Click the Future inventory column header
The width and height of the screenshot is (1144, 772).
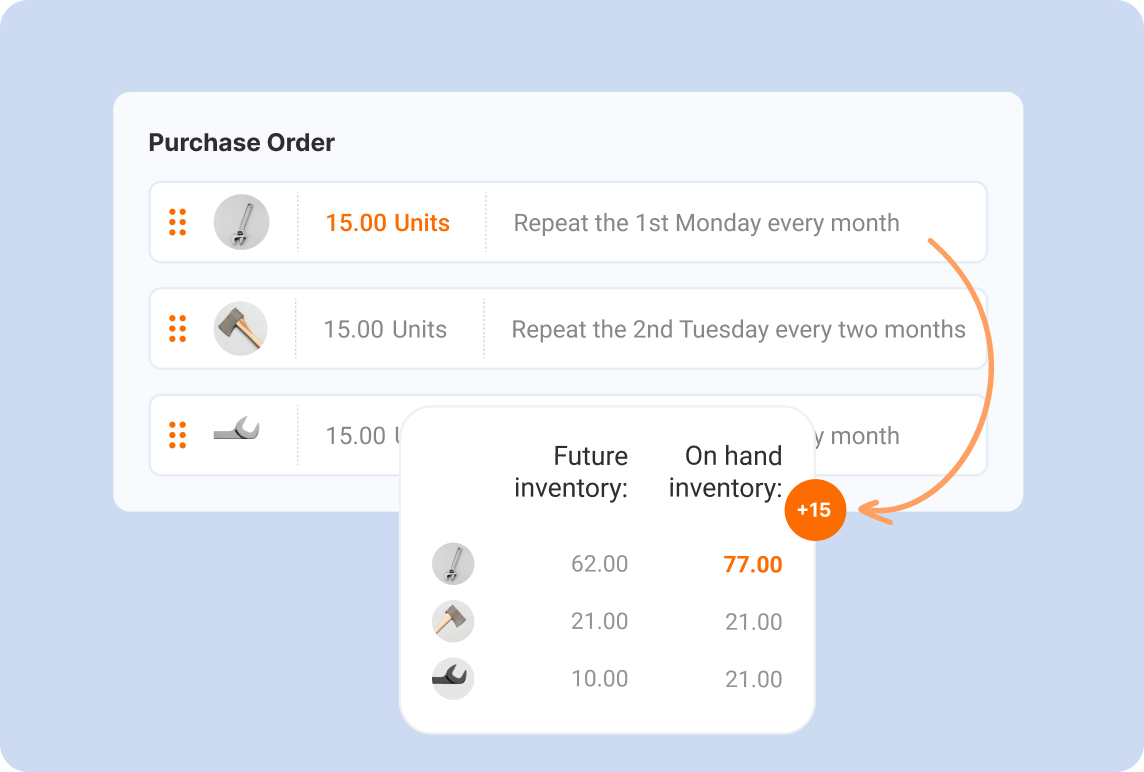pyautogui.click(x=571, y=472)
